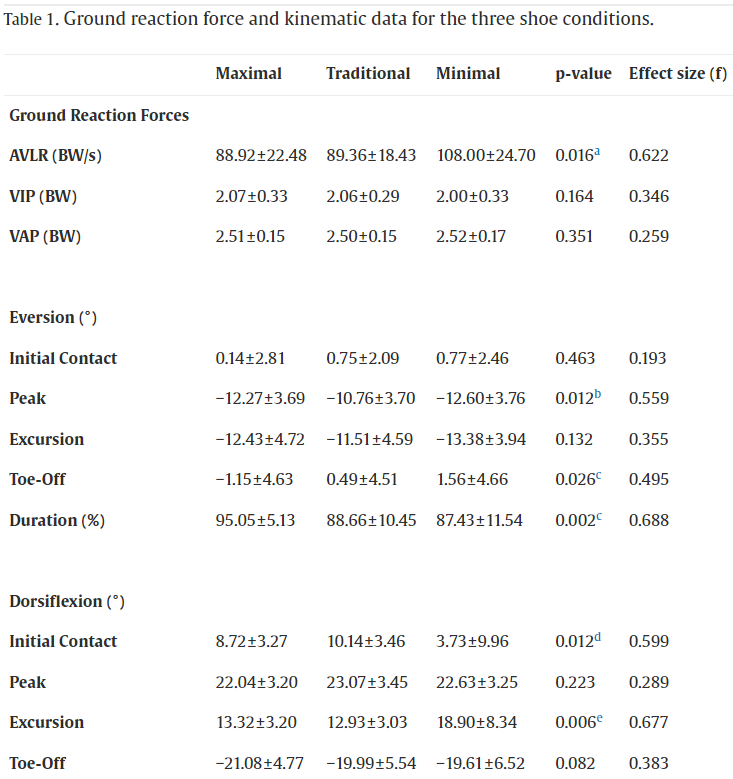Click footnote 'a' beside AVLR p-value
The image size is (733, 779).
tap(598, 151)
